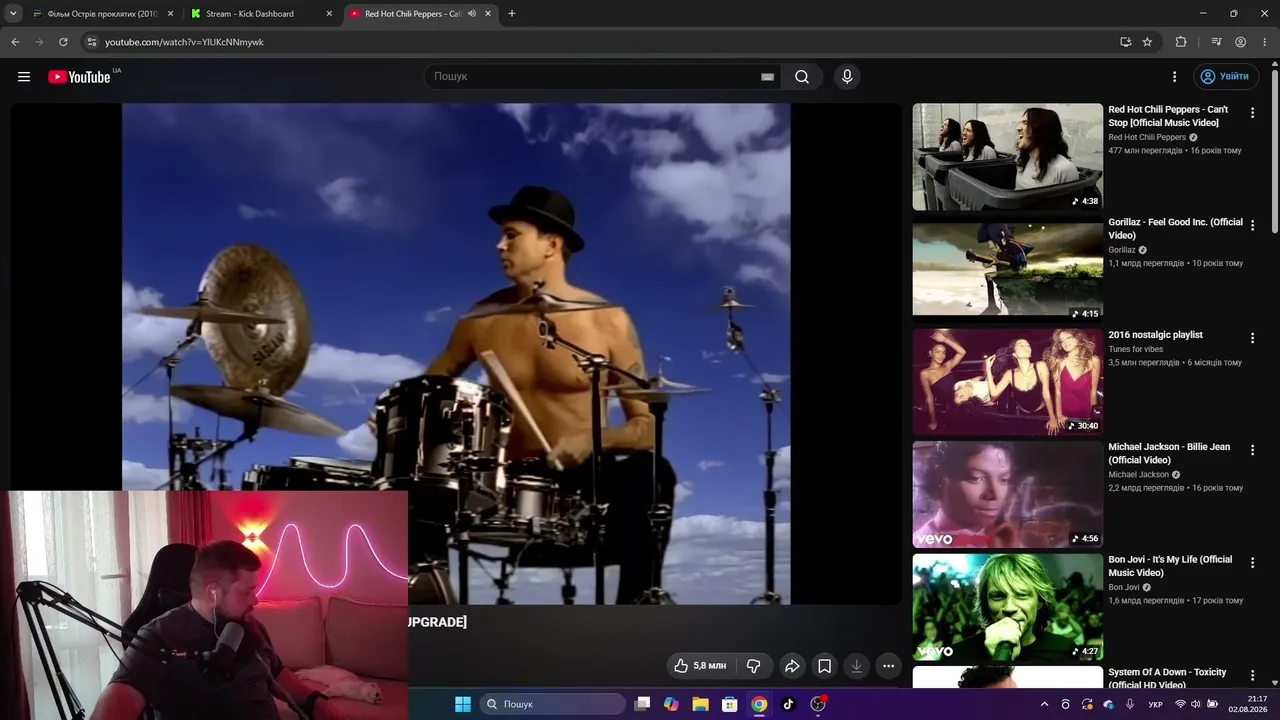
Task: Save the video with the bookmark icon
Action: tap(824, 666)
